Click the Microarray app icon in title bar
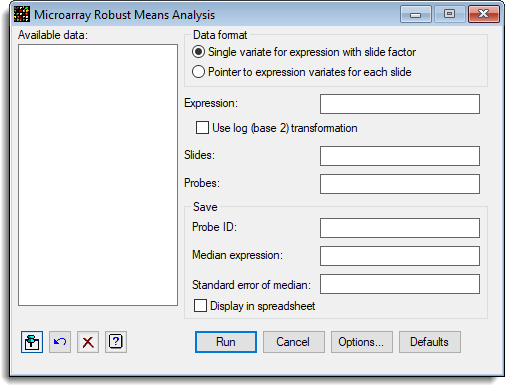This screenshot has height=386, width=505. (22, 15)
